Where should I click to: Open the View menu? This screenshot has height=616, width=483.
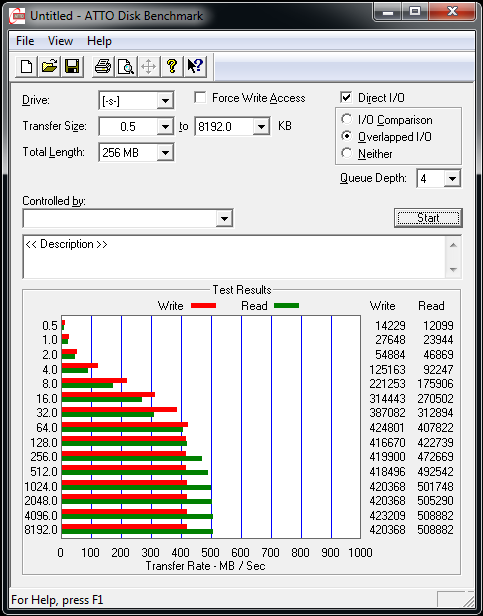pos(61,41)
